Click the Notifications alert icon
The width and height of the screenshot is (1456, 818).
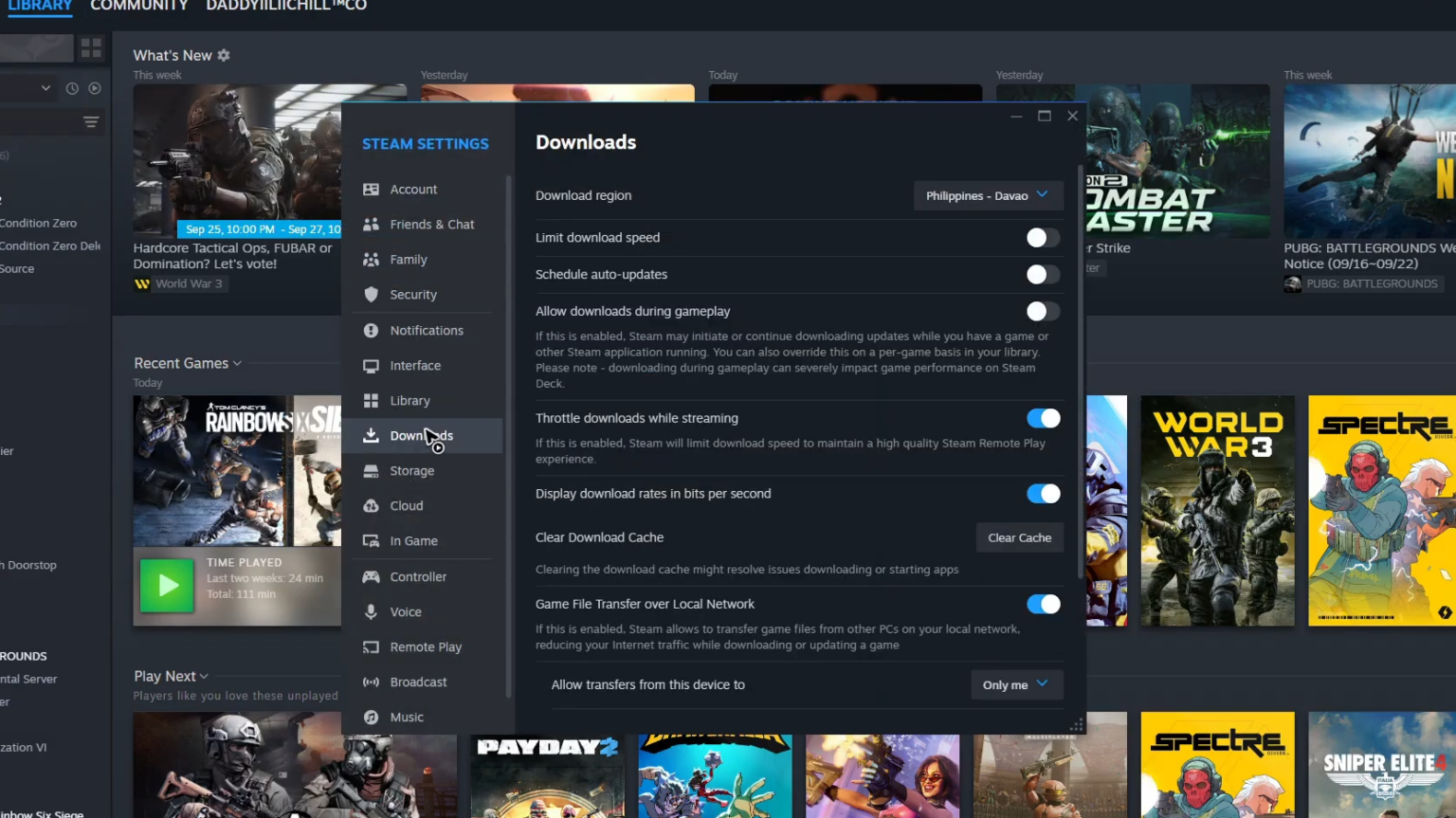(x=371, y=330)
